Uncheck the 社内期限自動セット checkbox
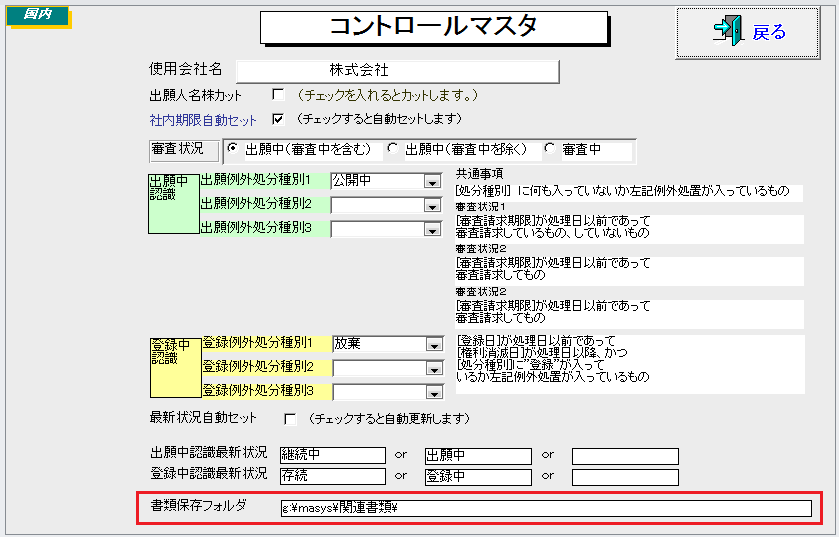Image resolution: width=839 pixels, height=537 pixels. pyautogui.click(x=278, y=119)
